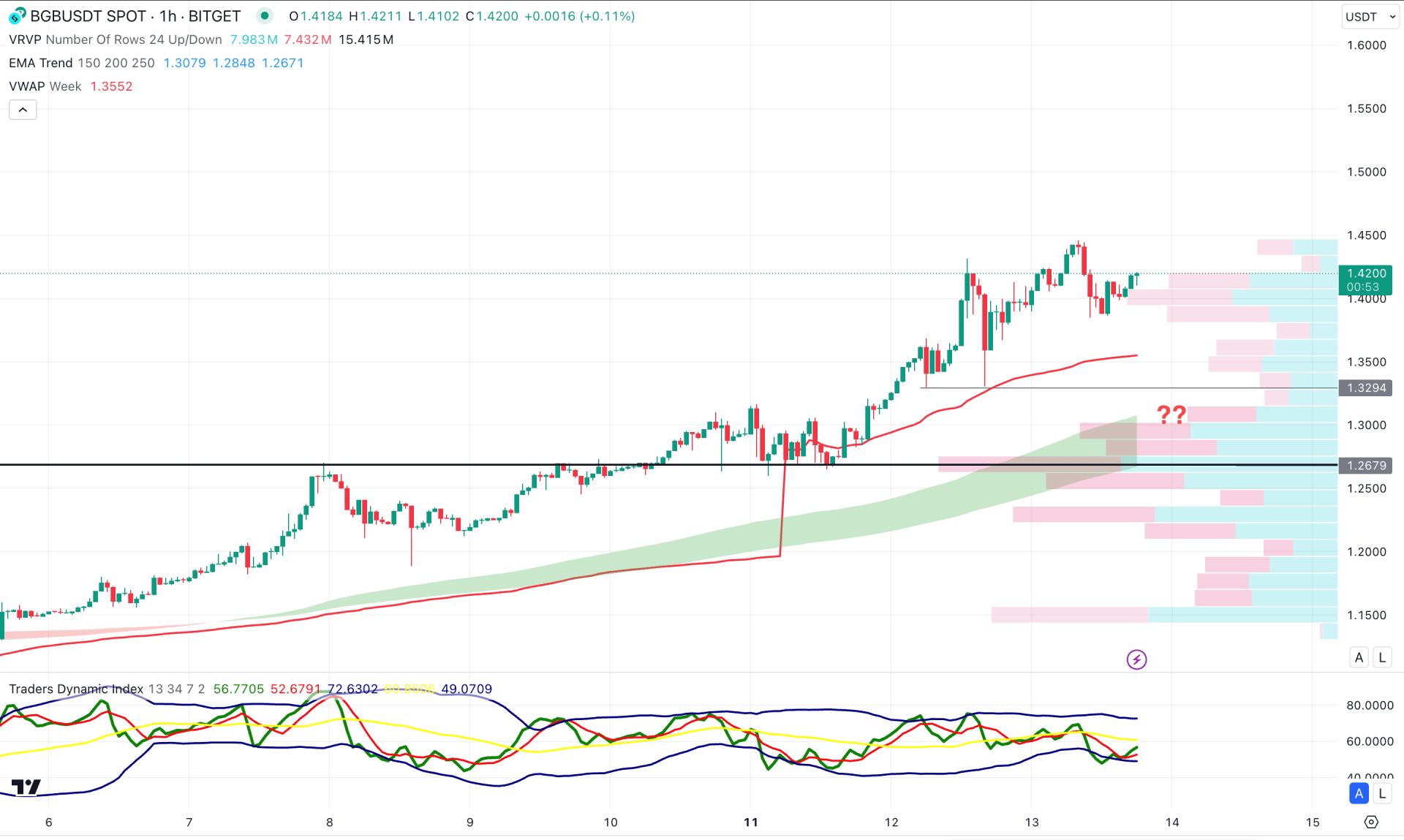
Task: Click the current price 1.4200 label
Action: point(1365,280)
